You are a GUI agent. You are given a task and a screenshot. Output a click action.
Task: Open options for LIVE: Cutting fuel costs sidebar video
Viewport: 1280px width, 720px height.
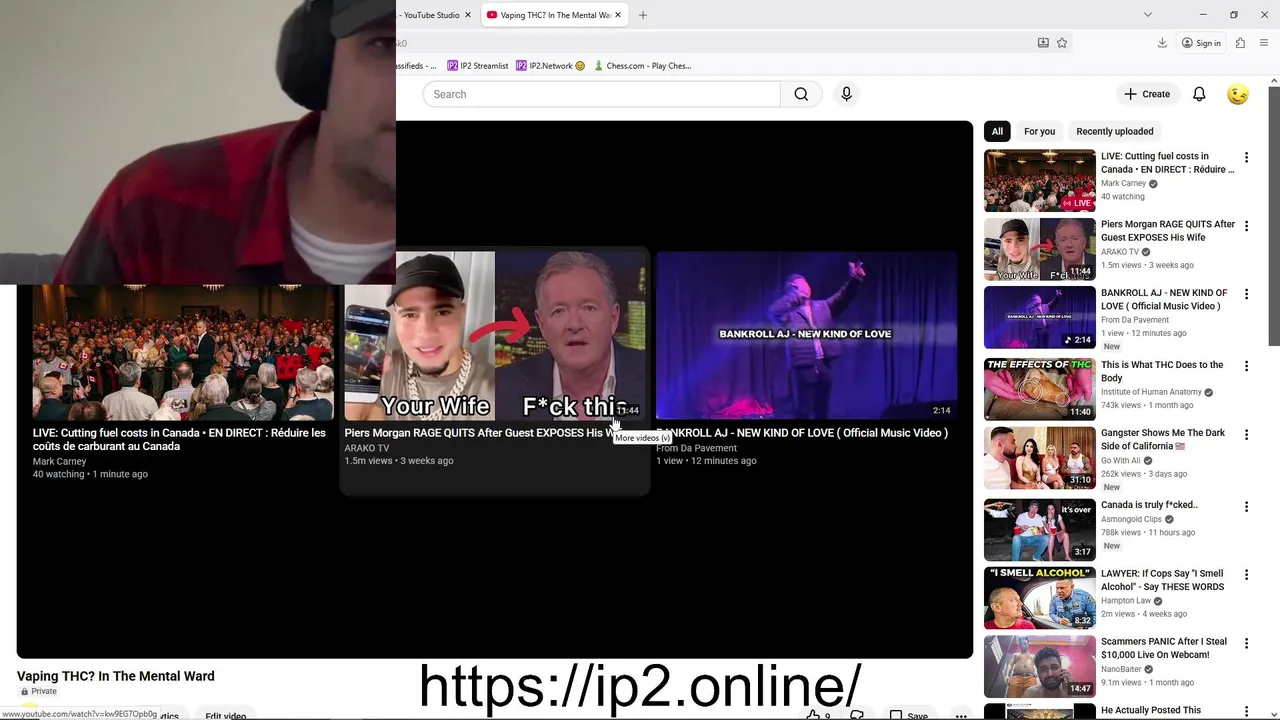pos(1246,158)
